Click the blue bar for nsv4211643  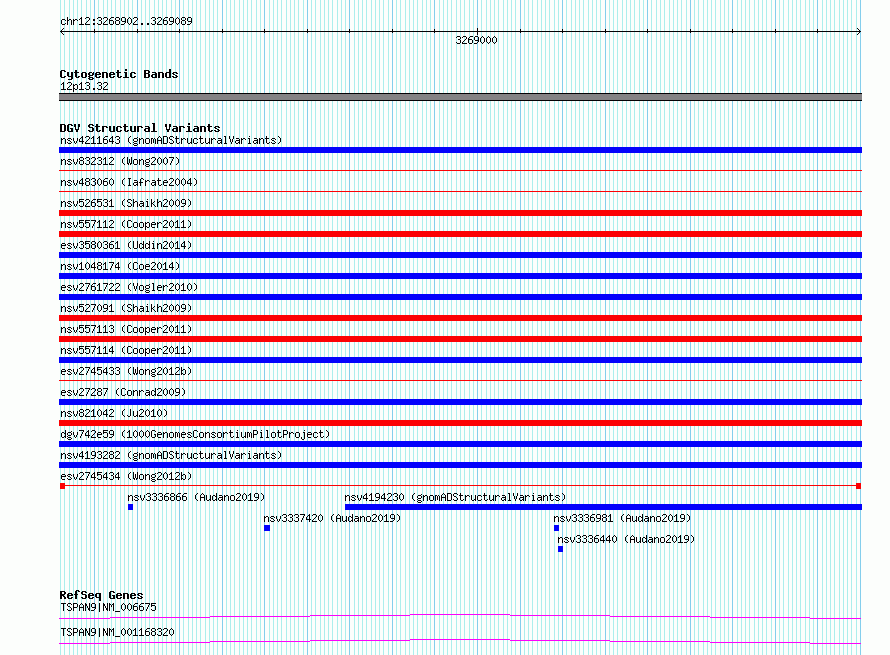[460, 150]
